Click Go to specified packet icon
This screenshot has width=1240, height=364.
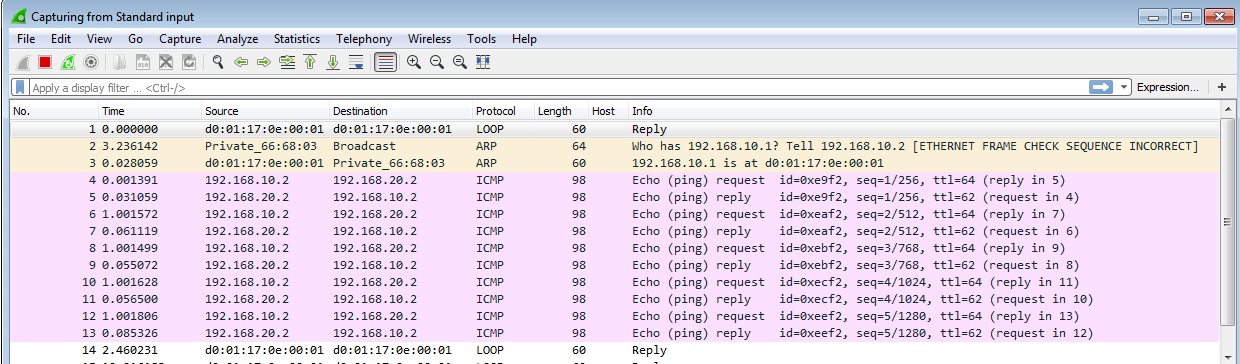(288, 62)
